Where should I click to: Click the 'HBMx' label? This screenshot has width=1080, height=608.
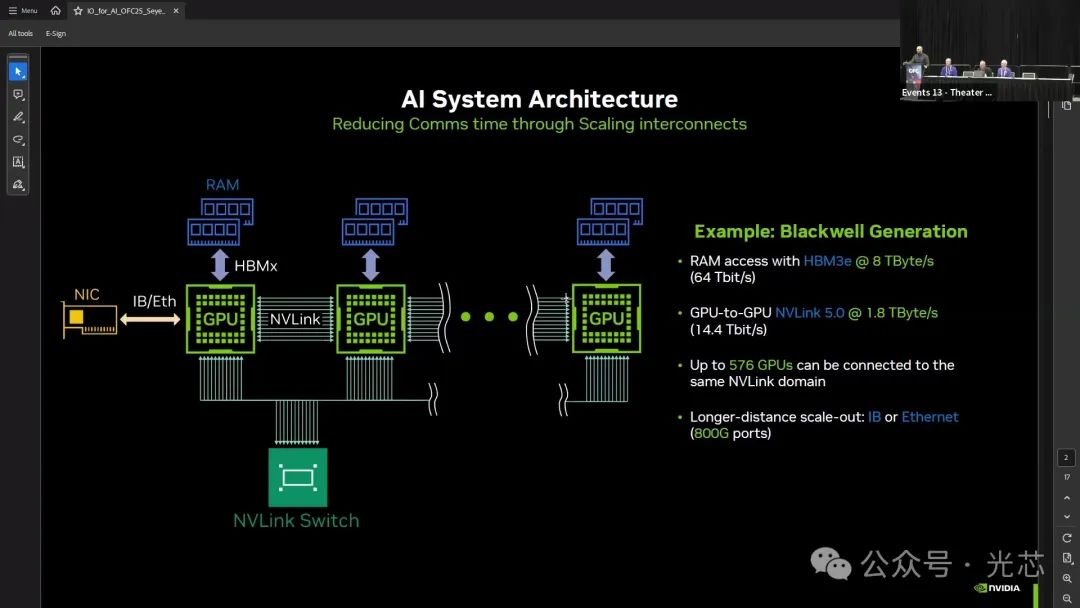point(256,266)
